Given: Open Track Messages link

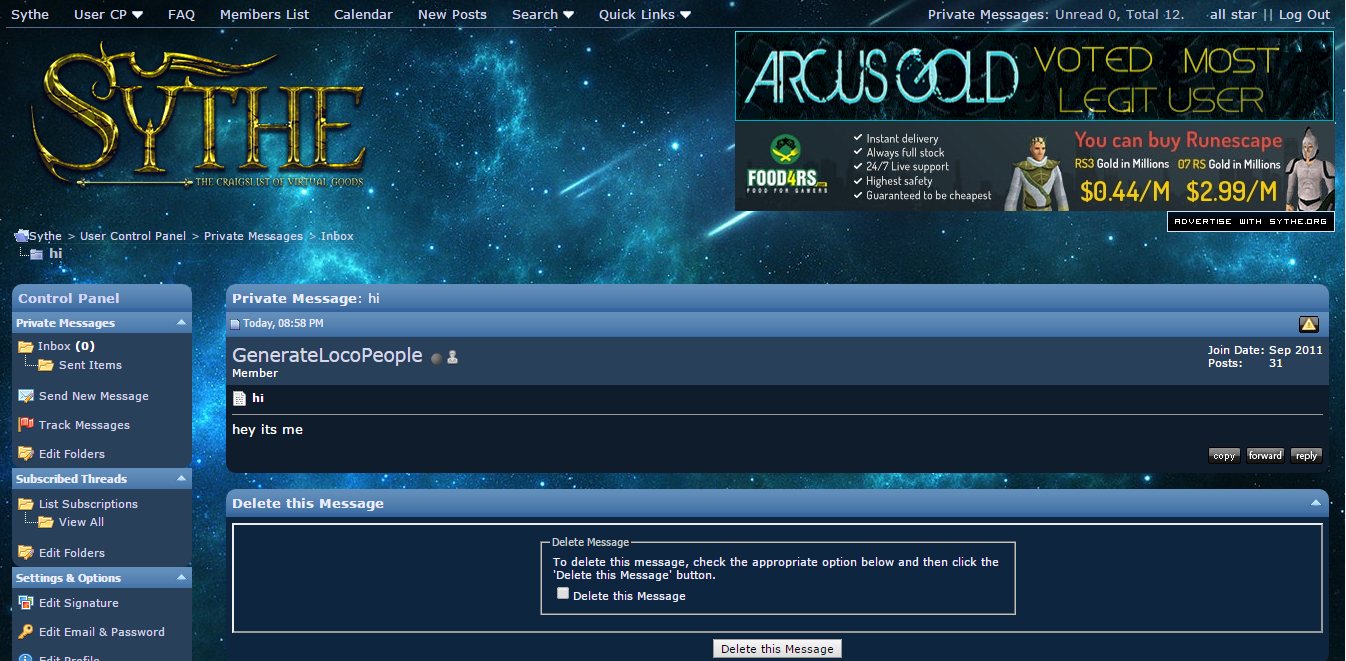Looking at the screenshot, I should click(84, 425).
